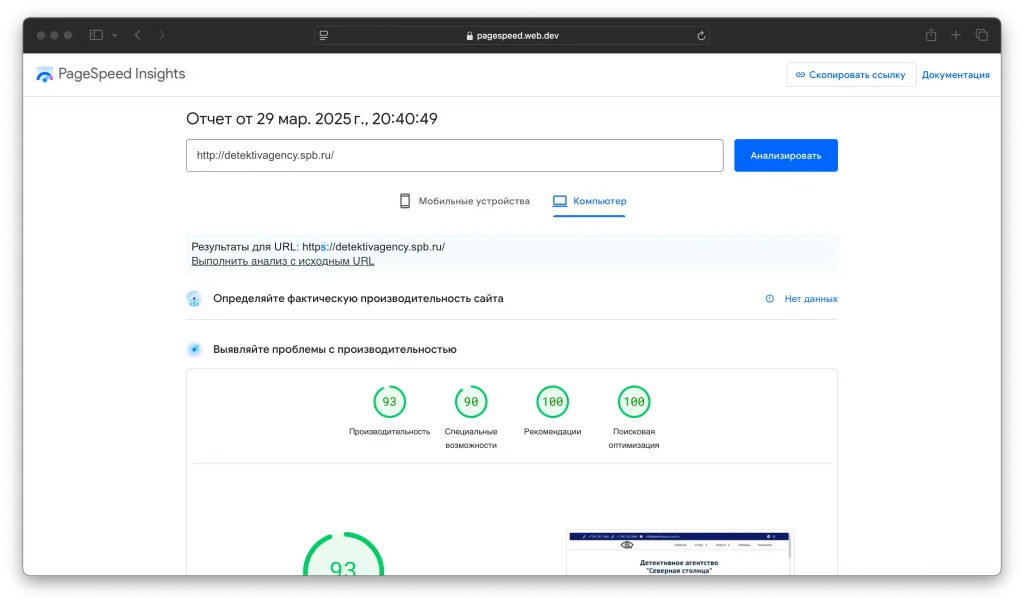
Task: Select the Компьютер tab
Action: [x=589, y=201]
